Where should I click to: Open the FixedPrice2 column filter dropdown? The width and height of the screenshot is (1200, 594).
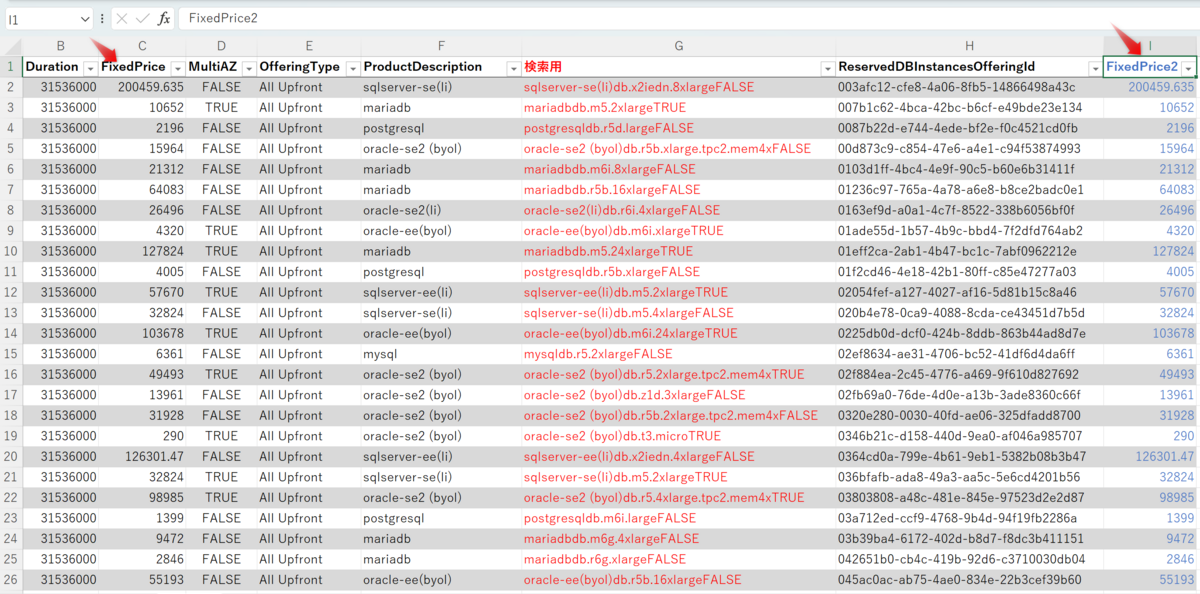[1188, 67]
